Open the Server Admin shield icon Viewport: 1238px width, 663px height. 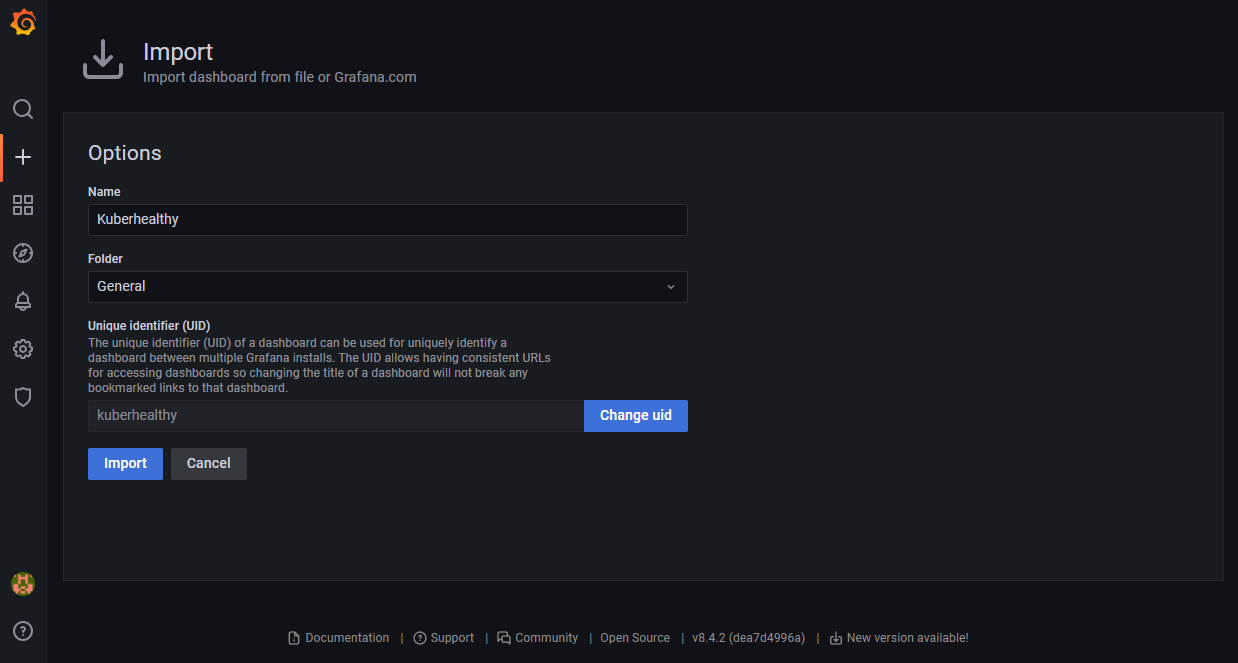coord(23,397)
